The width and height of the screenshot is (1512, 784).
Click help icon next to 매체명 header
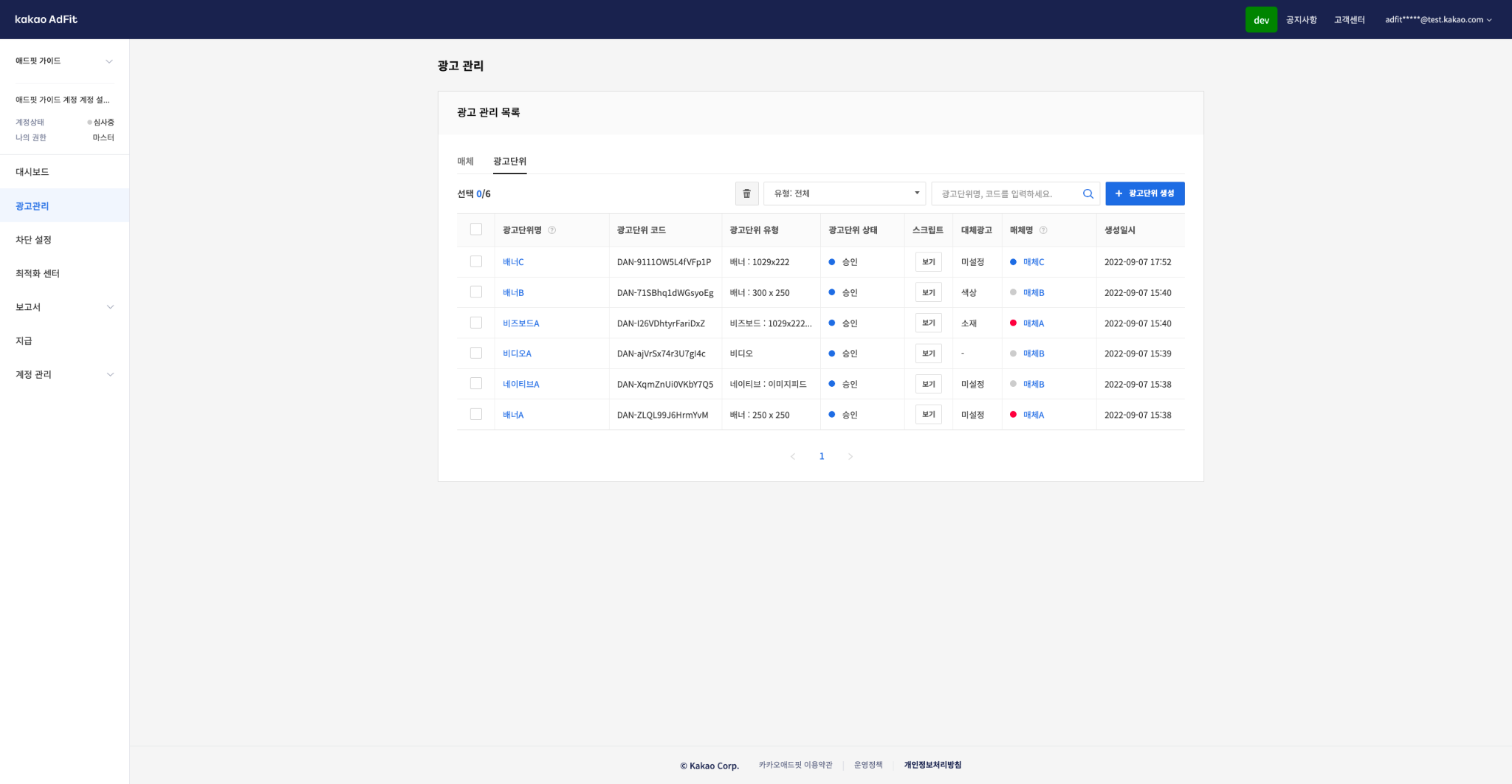click(x=1043, y=230)
